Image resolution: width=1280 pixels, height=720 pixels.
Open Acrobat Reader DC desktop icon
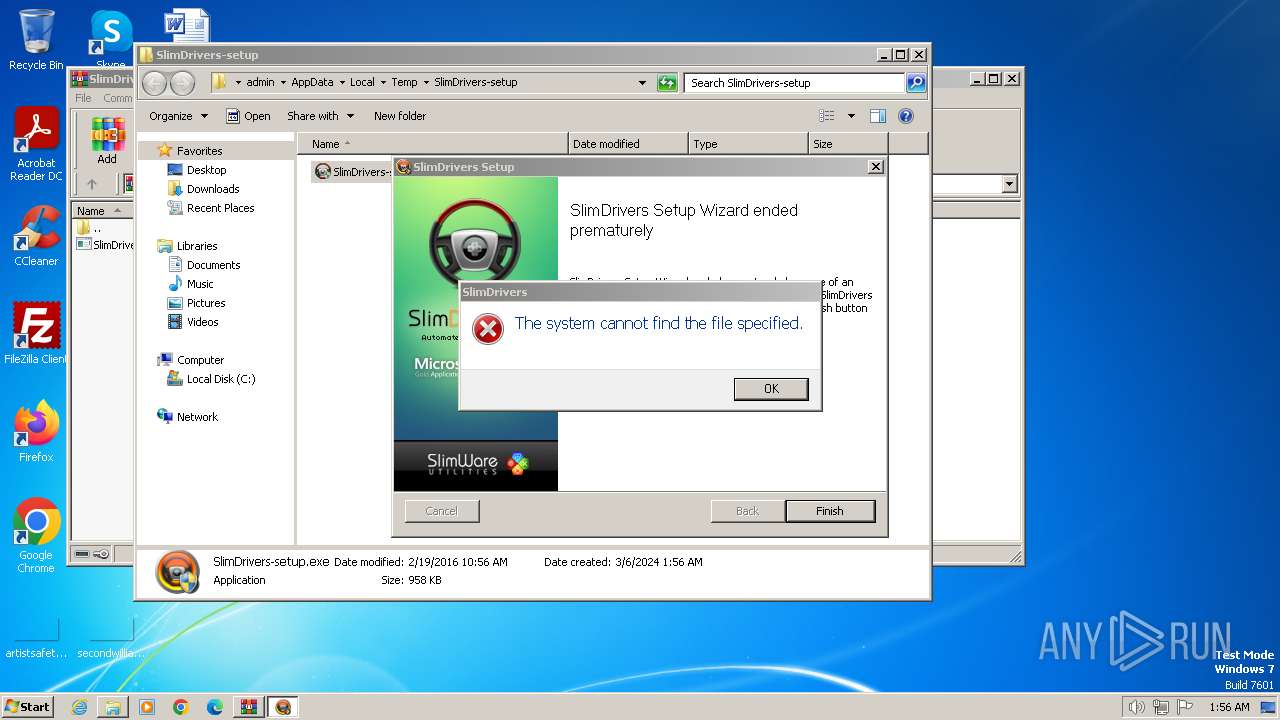click(36, 145)
